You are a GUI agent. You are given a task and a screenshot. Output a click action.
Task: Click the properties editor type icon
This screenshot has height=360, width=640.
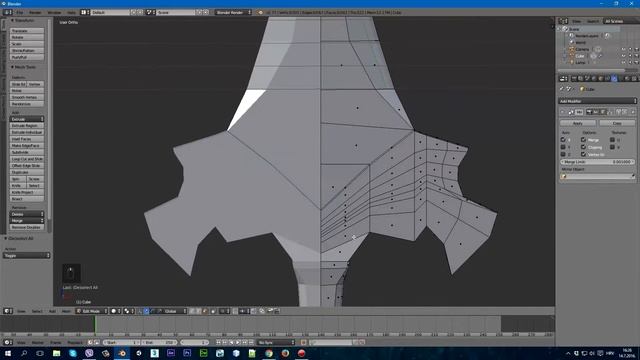click(x=563, y=79)
